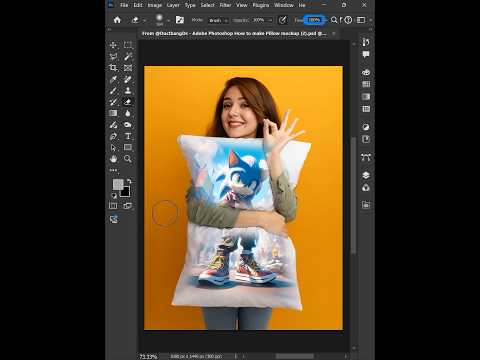Toggle the Brush Settings panel
This screenshot has width=480, height=360.
pos(180,20)
